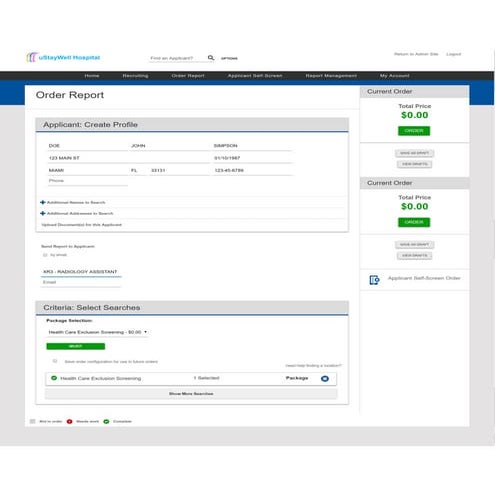Screen dimensions: 495x495
Task: Click the Health Care Exclusion Screening row label
Action: (101, 378)
